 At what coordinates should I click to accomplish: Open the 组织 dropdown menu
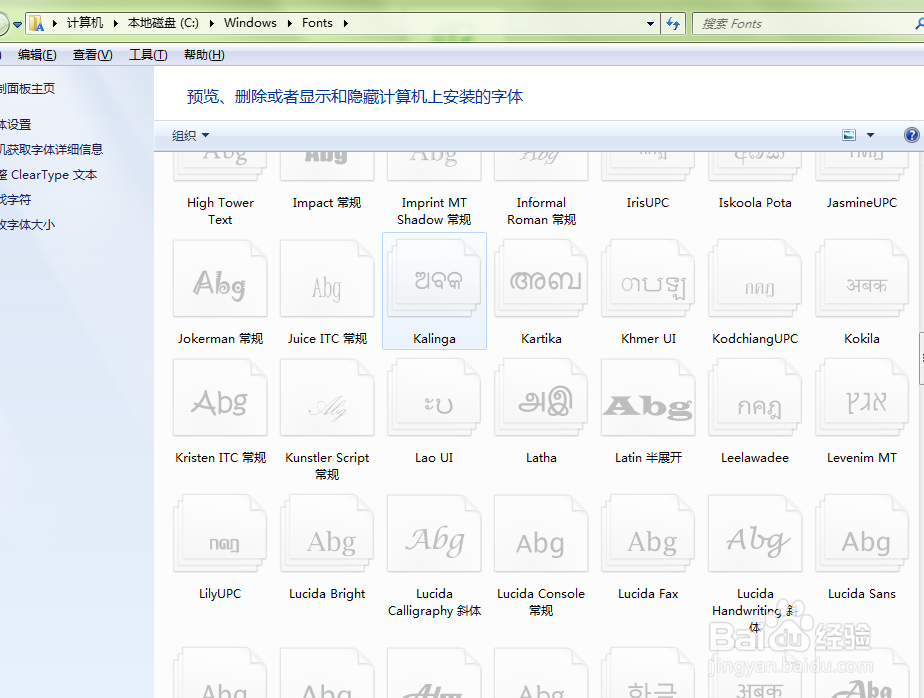click(190, 136)
